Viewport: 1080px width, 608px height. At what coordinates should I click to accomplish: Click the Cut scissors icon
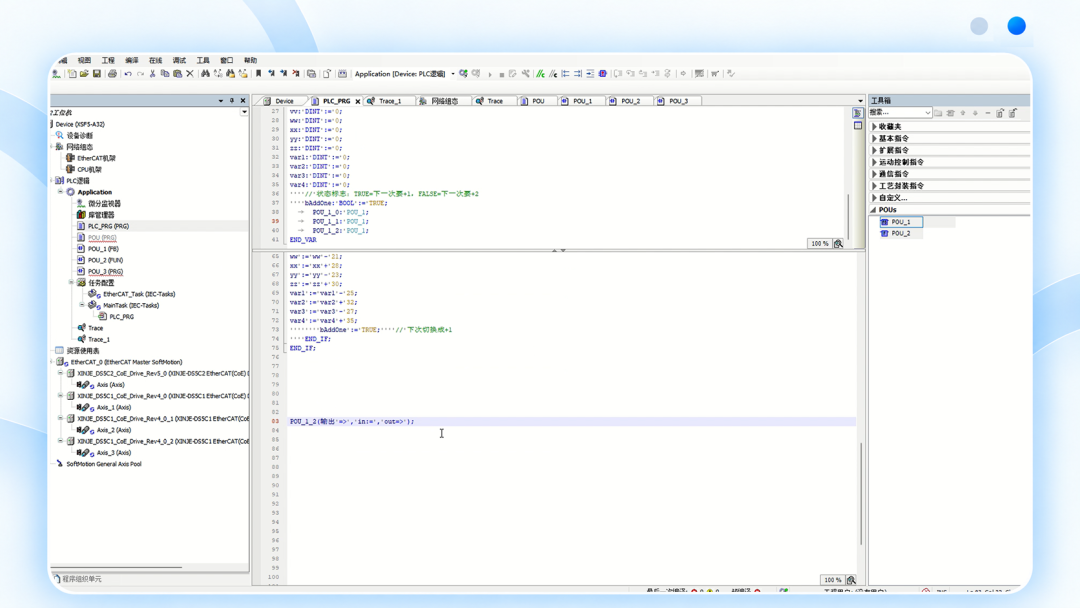pos(152,74)
